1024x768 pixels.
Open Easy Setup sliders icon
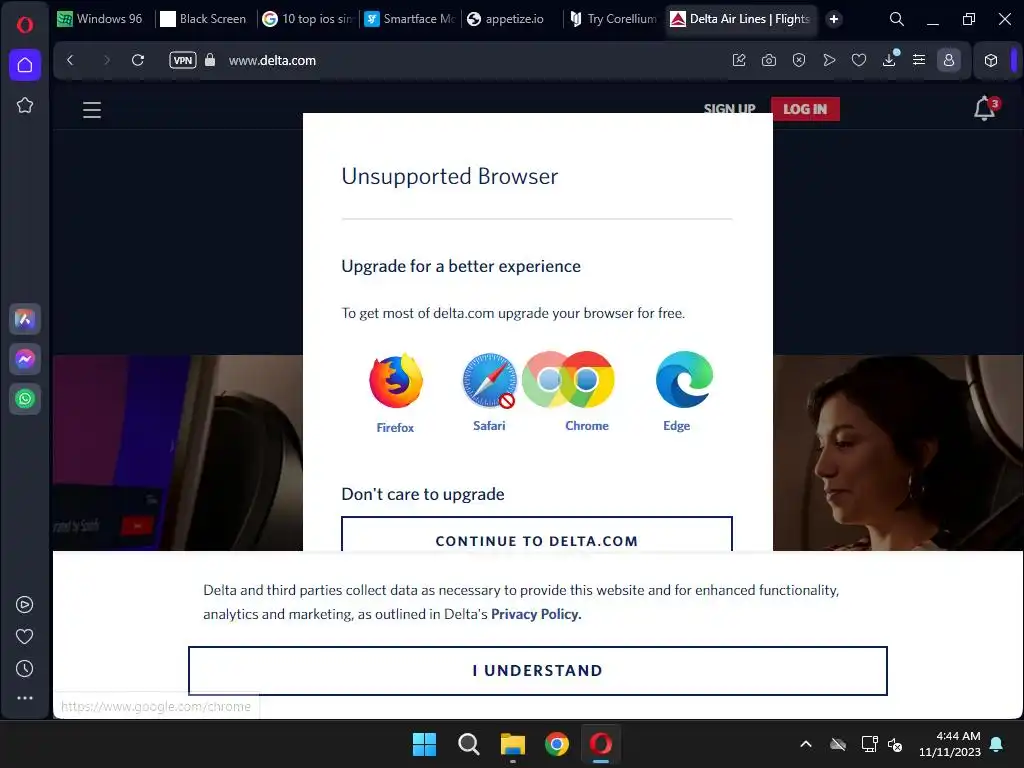point(919,60)
